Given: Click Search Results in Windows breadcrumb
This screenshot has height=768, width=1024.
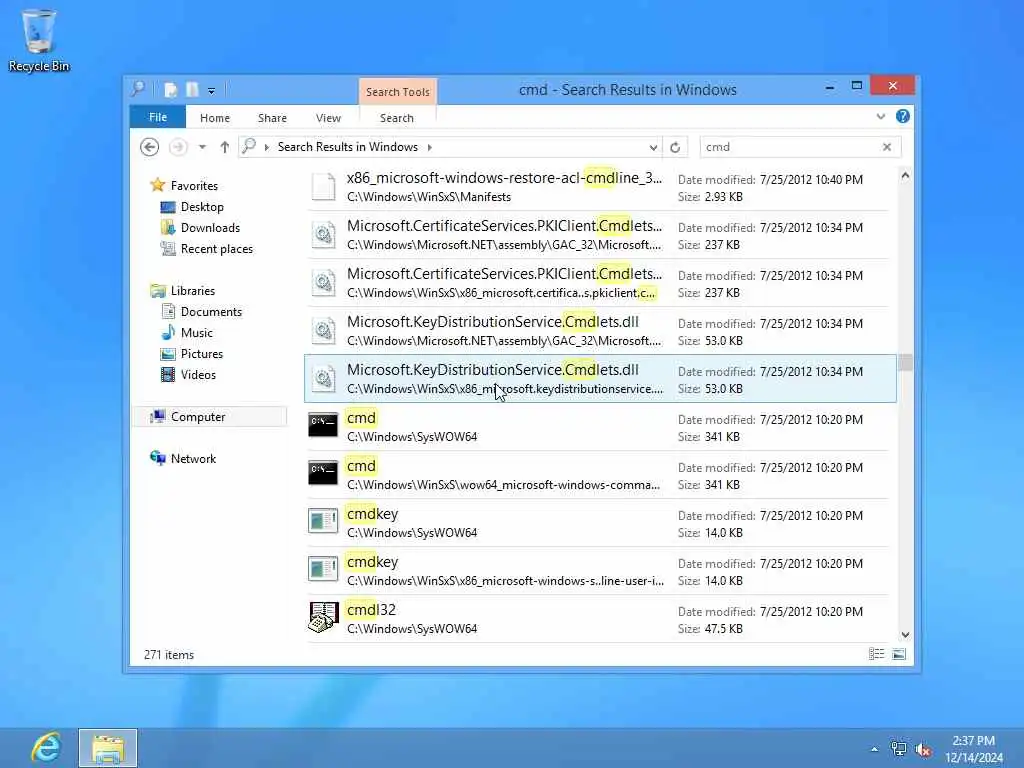Looking at the screenshot, I should coord(347,147).
